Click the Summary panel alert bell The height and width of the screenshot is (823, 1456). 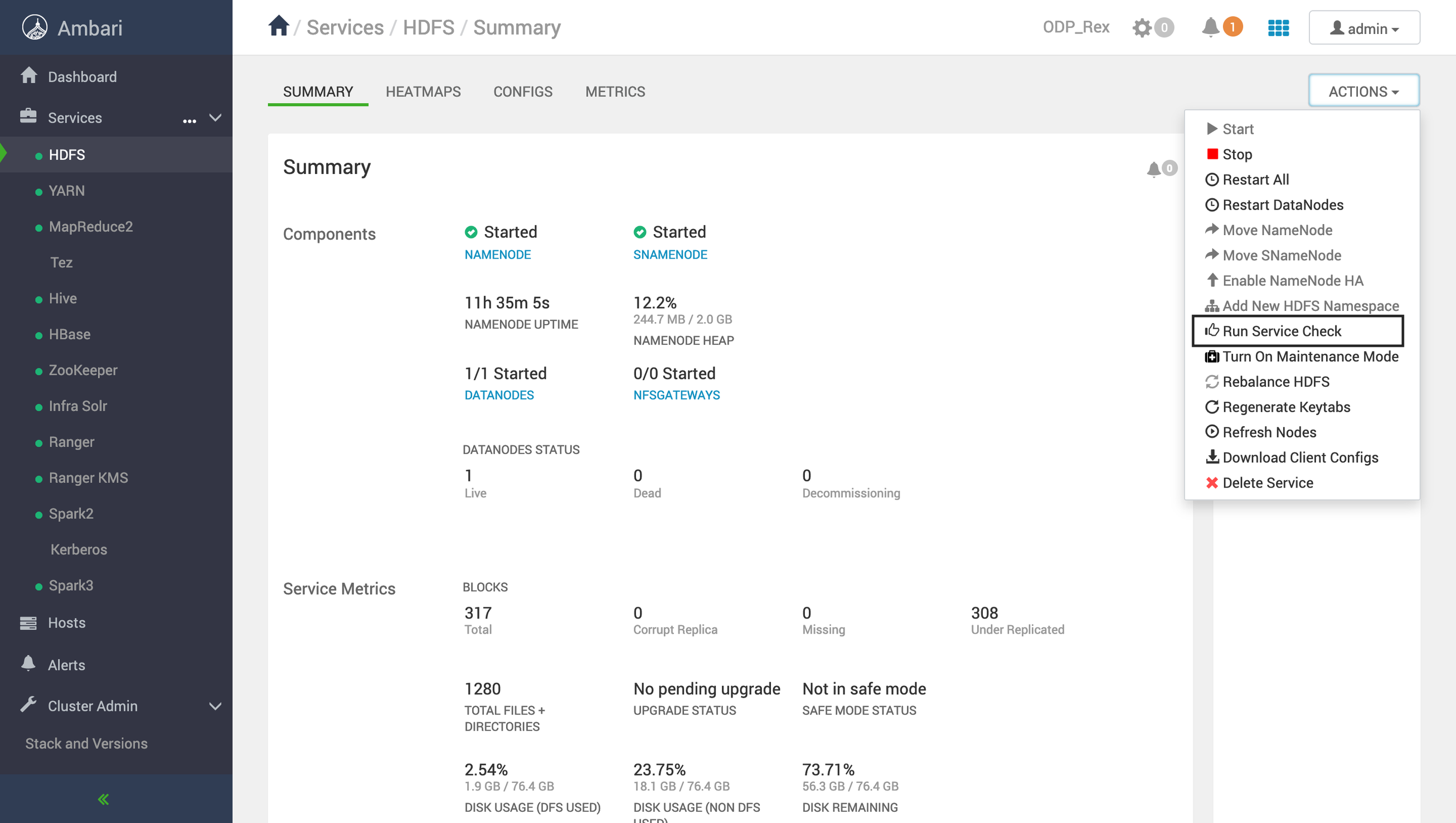click(x=1154, y=169)
